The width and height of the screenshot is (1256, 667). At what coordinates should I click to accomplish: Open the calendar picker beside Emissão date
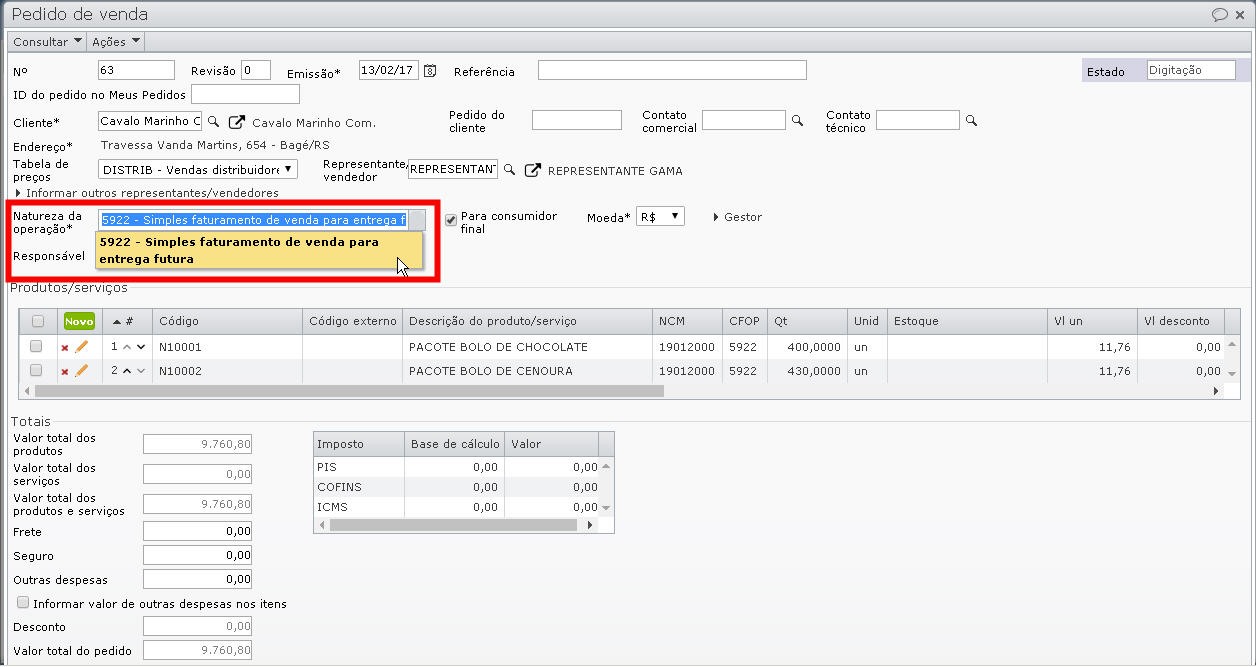click(430, 71)
